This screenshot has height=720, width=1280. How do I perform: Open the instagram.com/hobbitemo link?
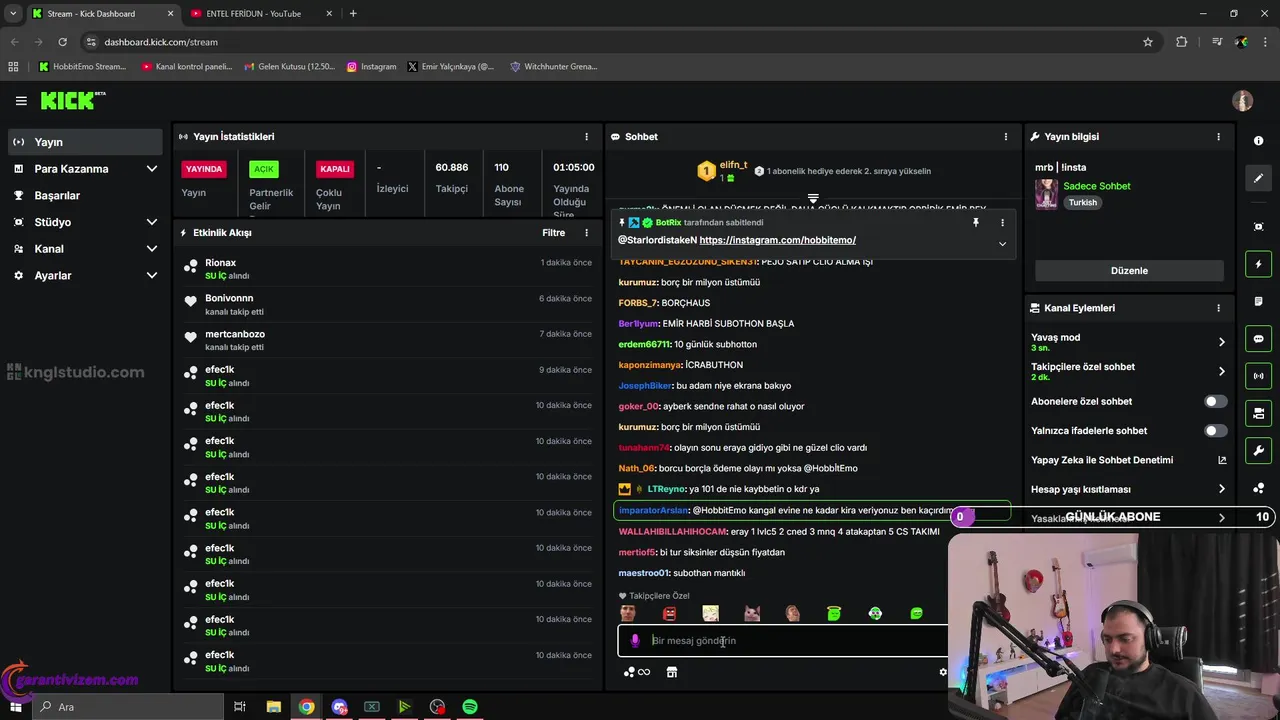pos(777,240)
